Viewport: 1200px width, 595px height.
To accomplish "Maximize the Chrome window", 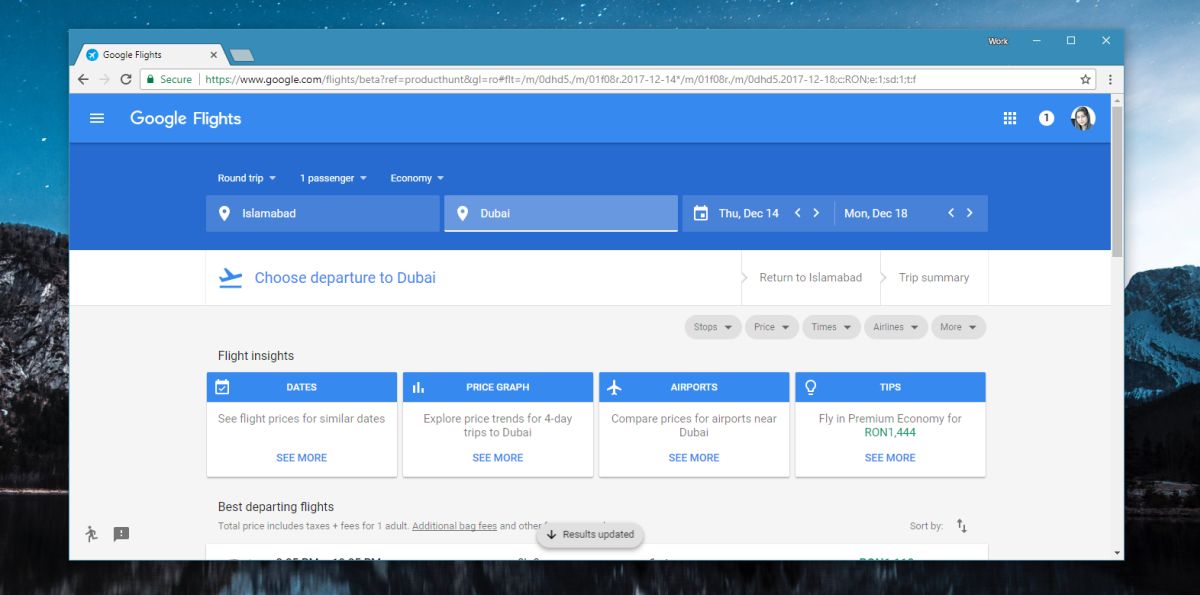I will pos(1071,41).
